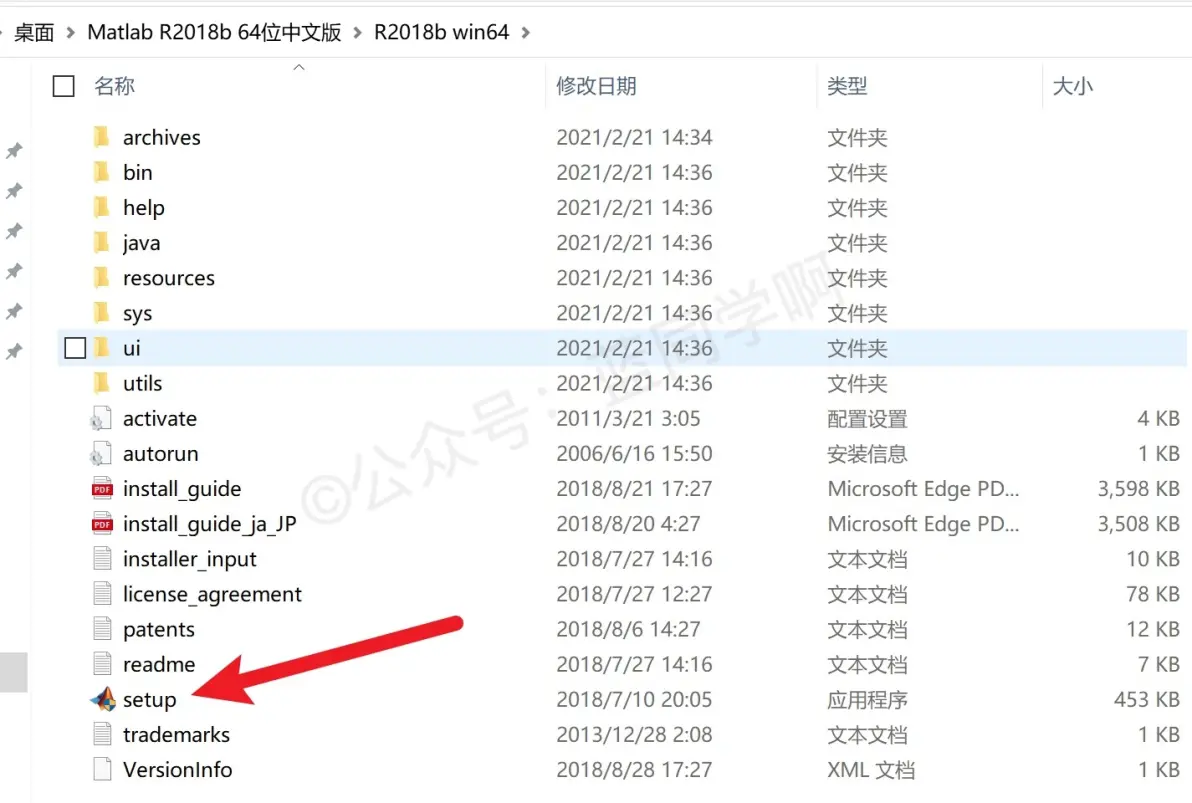Expand the chevron after Matlab R2018b 64位中文版
Viewport: 1192px width, 803px height.
(x=357, y=33)
